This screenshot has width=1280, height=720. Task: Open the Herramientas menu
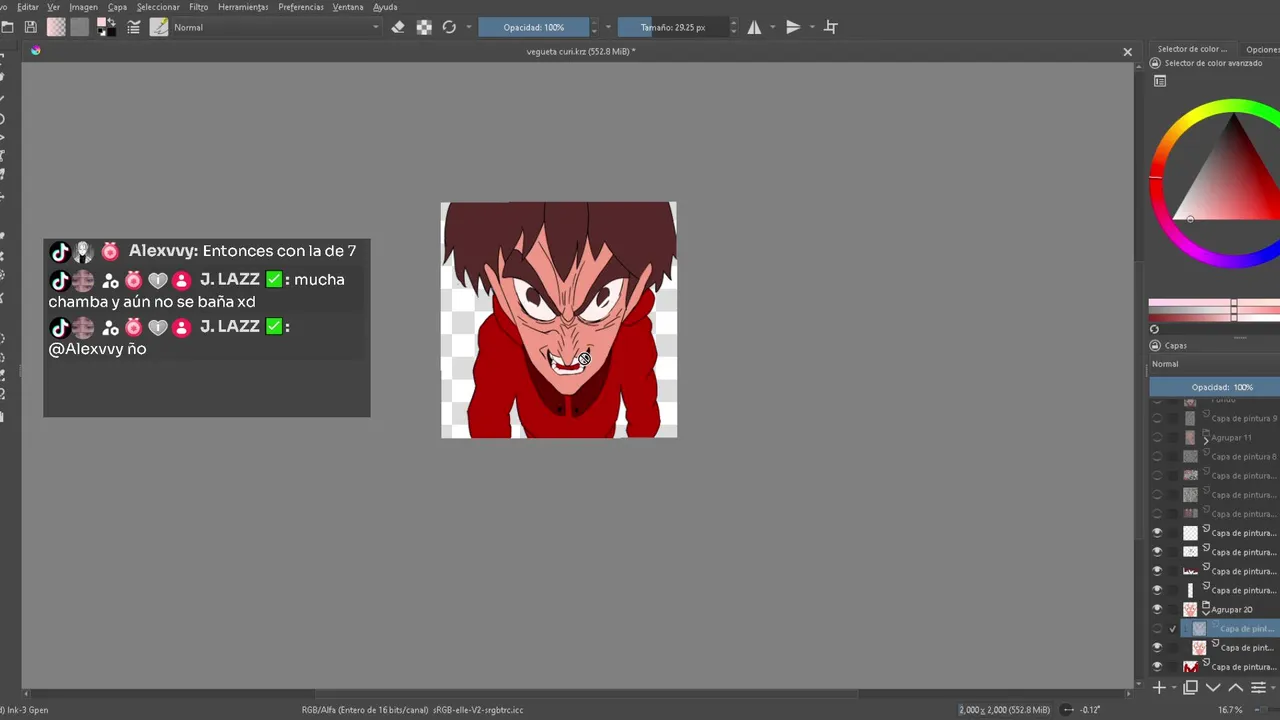(243, 7)
